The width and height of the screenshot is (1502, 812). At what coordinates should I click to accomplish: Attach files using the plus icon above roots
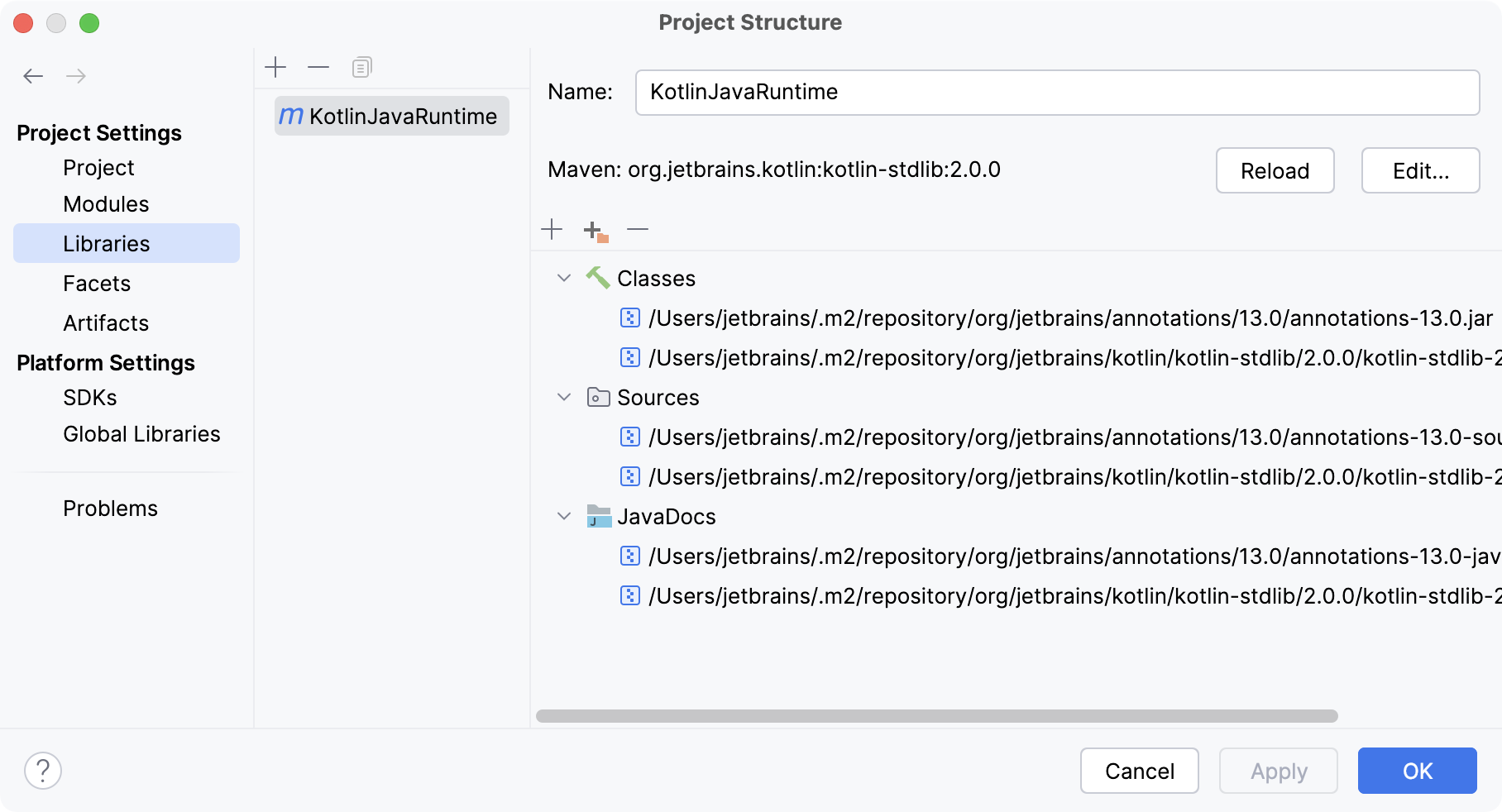[x=552, y=229]
